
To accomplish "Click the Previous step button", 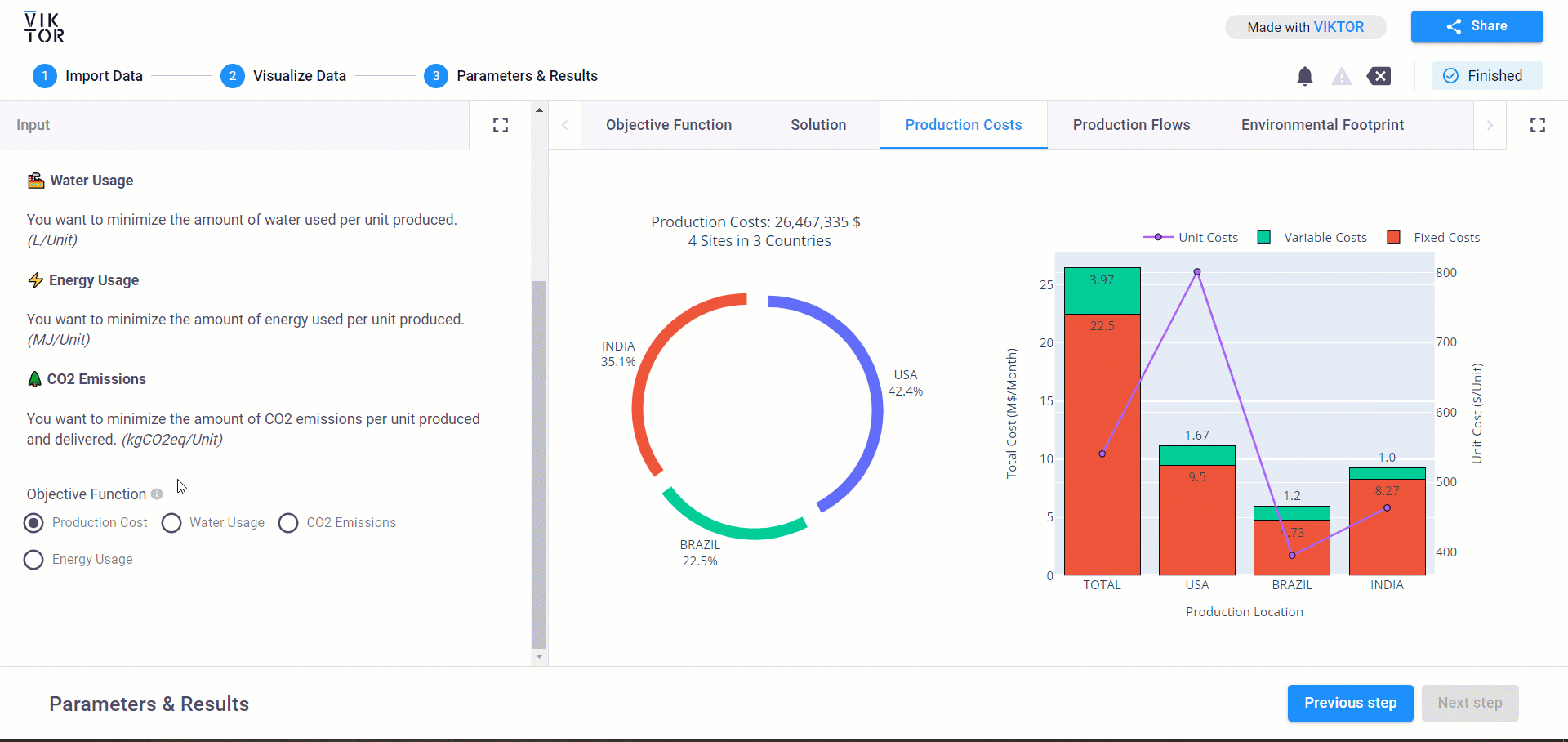I will 1350,703.
